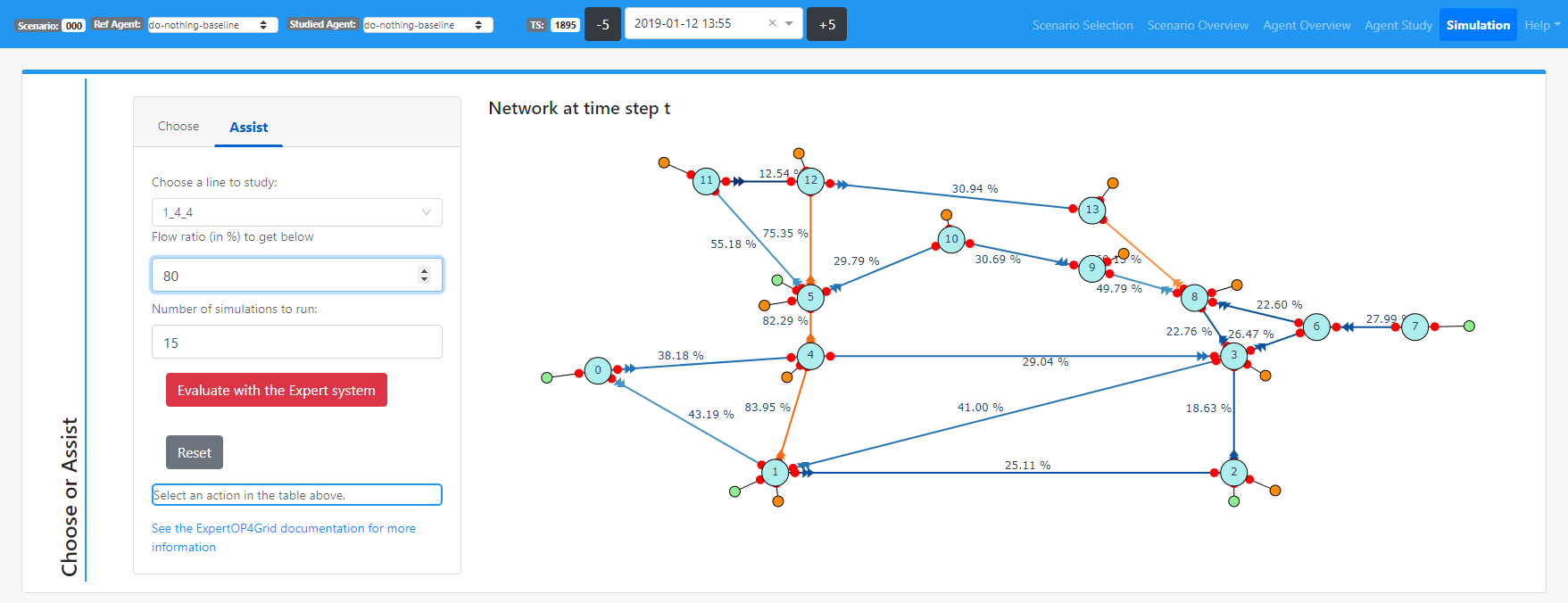Select substation node 11 in network graph
Viewport: 1568px width, 603px height.
click(707, 181)
